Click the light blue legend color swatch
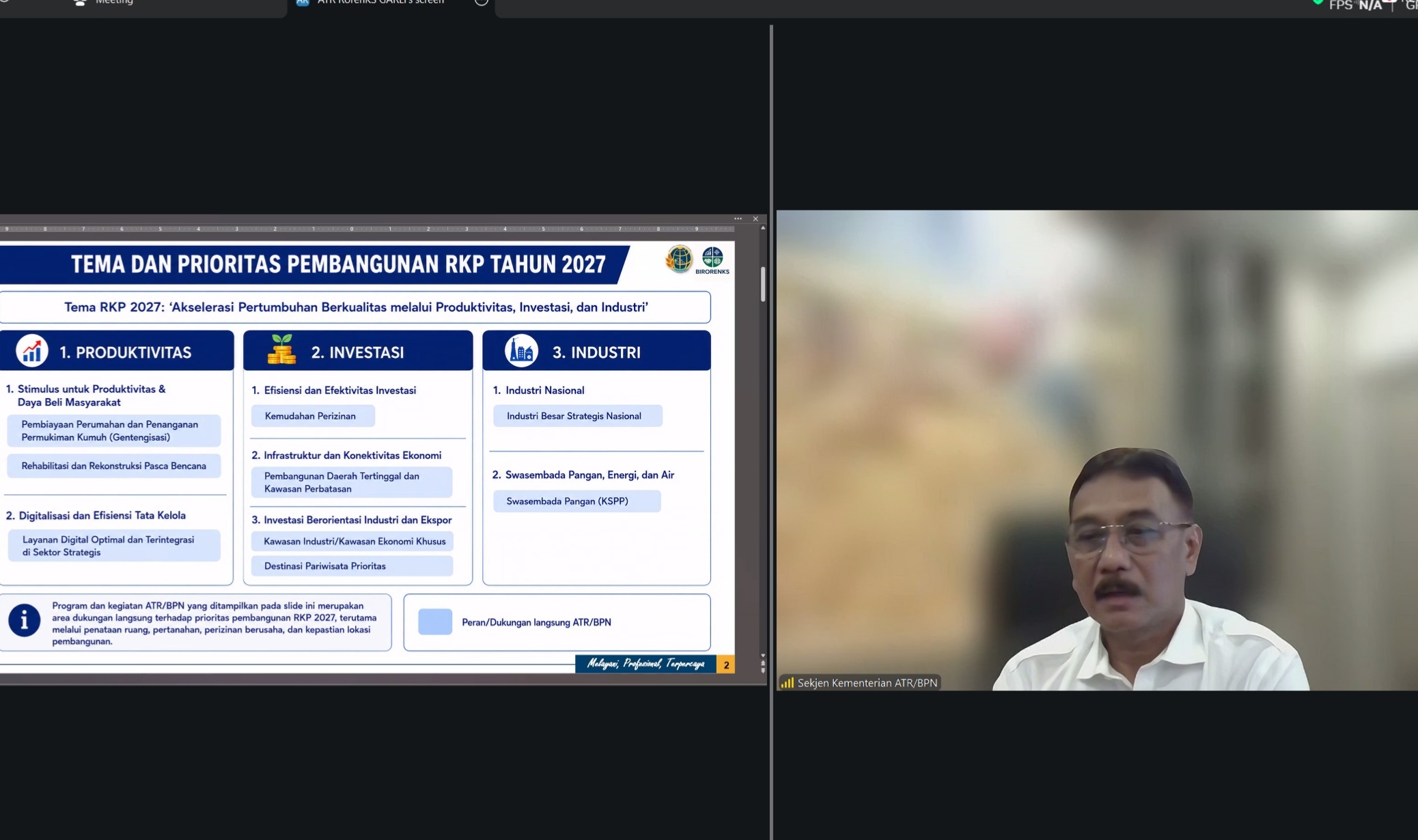 pyautogui.click(x=435, y=622)
